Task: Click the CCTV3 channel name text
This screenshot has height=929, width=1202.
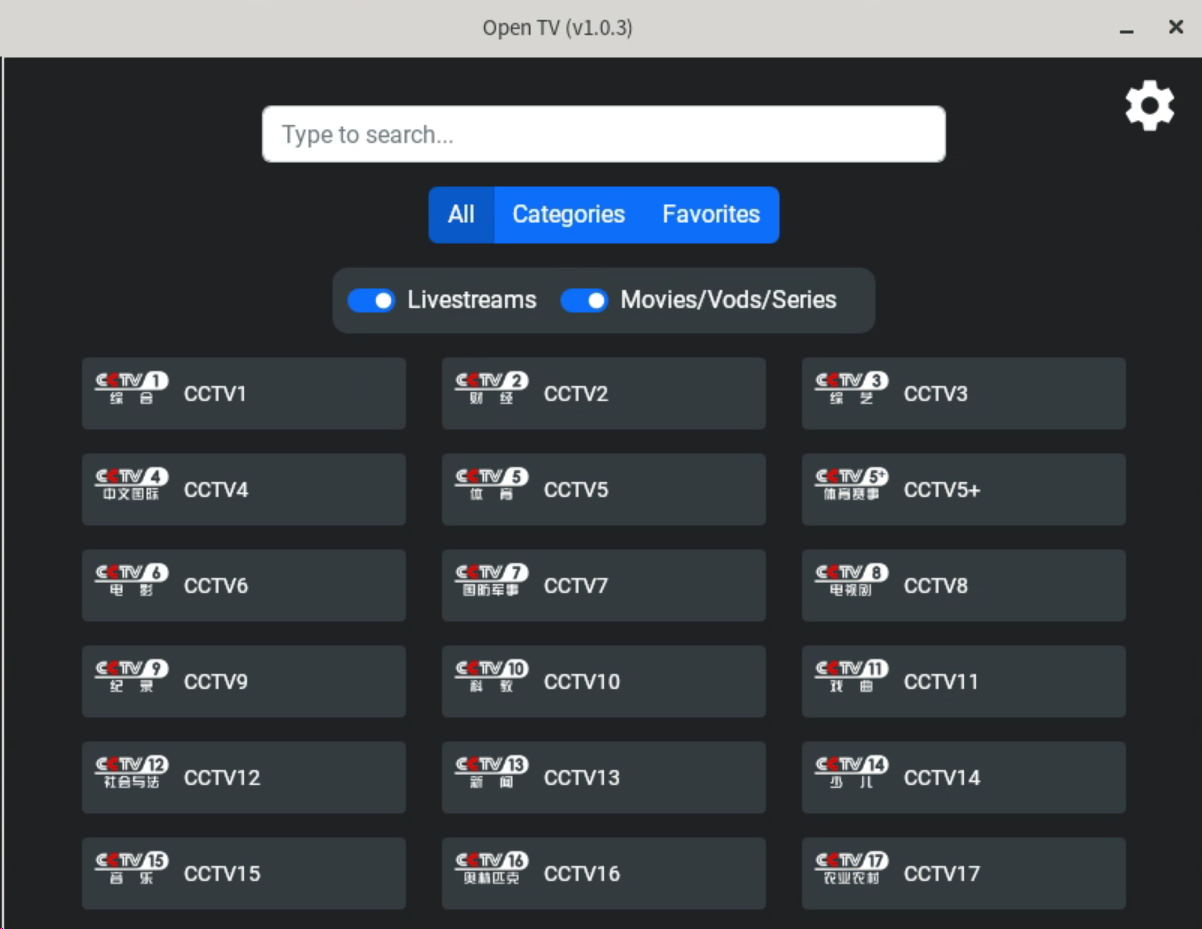Action: (x=936, y=394)
